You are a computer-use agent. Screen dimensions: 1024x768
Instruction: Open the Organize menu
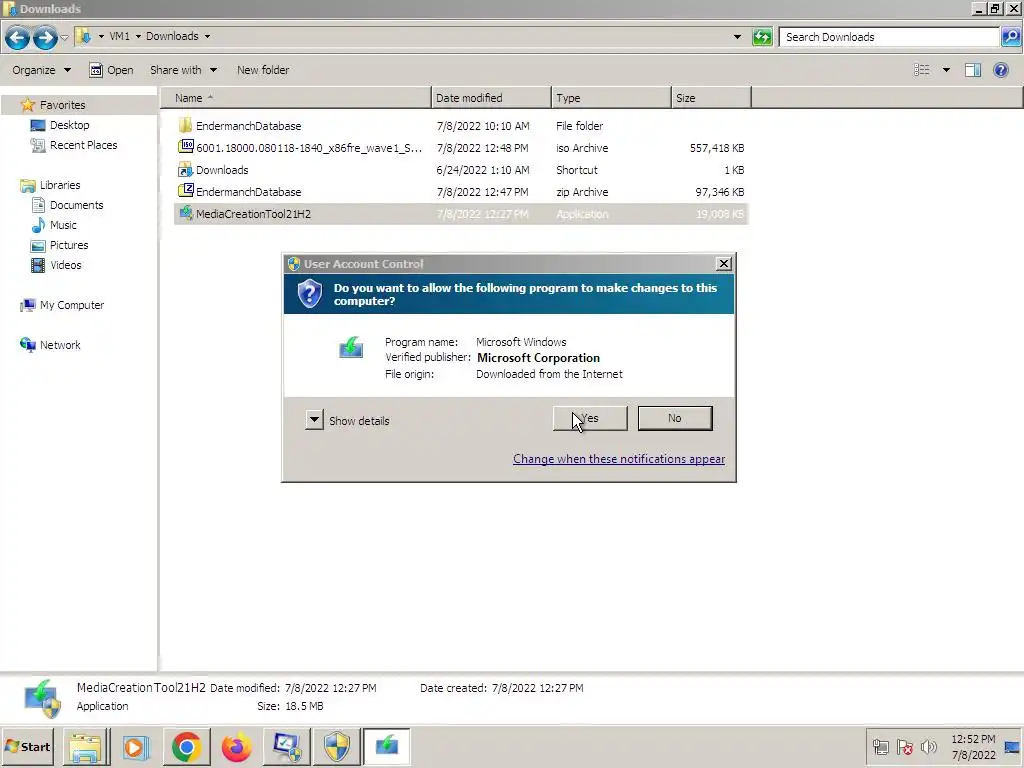click(41, 70)
